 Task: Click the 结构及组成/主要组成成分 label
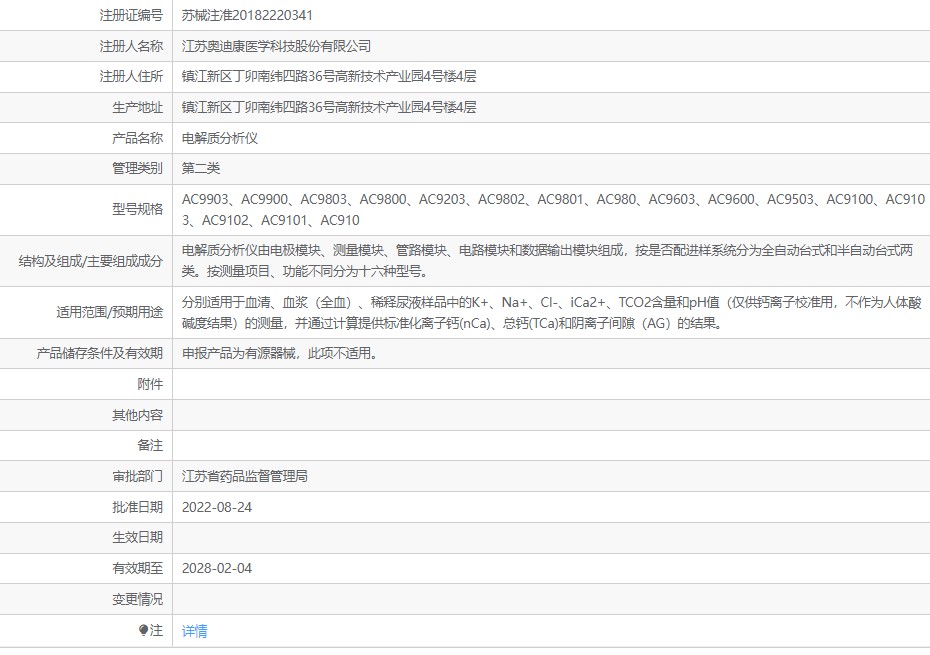pyautogui.click(x=91, y=261)
